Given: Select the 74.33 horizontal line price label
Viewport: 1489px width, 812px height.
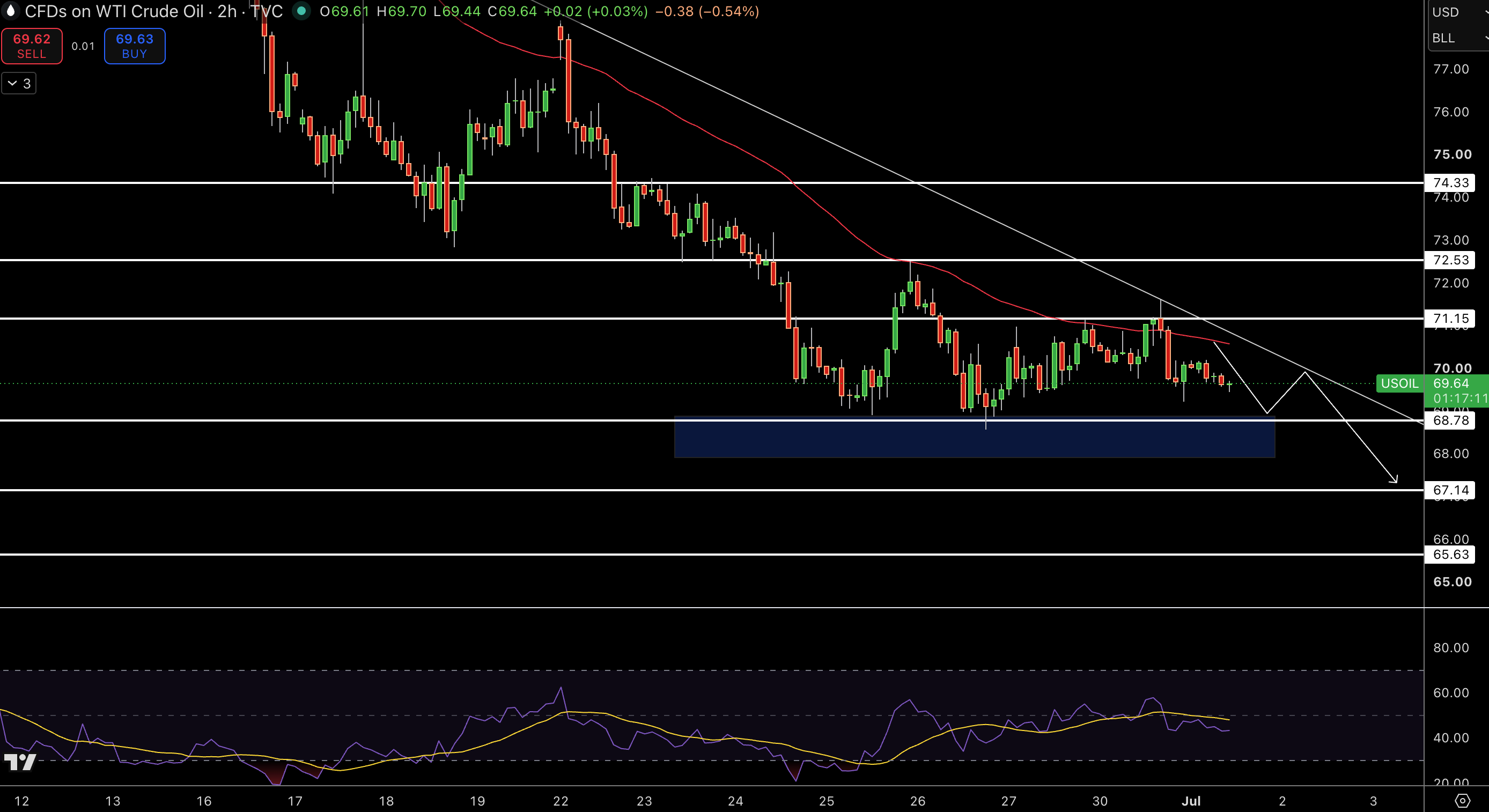Looking at the screenshot, I should (1450, 183).
